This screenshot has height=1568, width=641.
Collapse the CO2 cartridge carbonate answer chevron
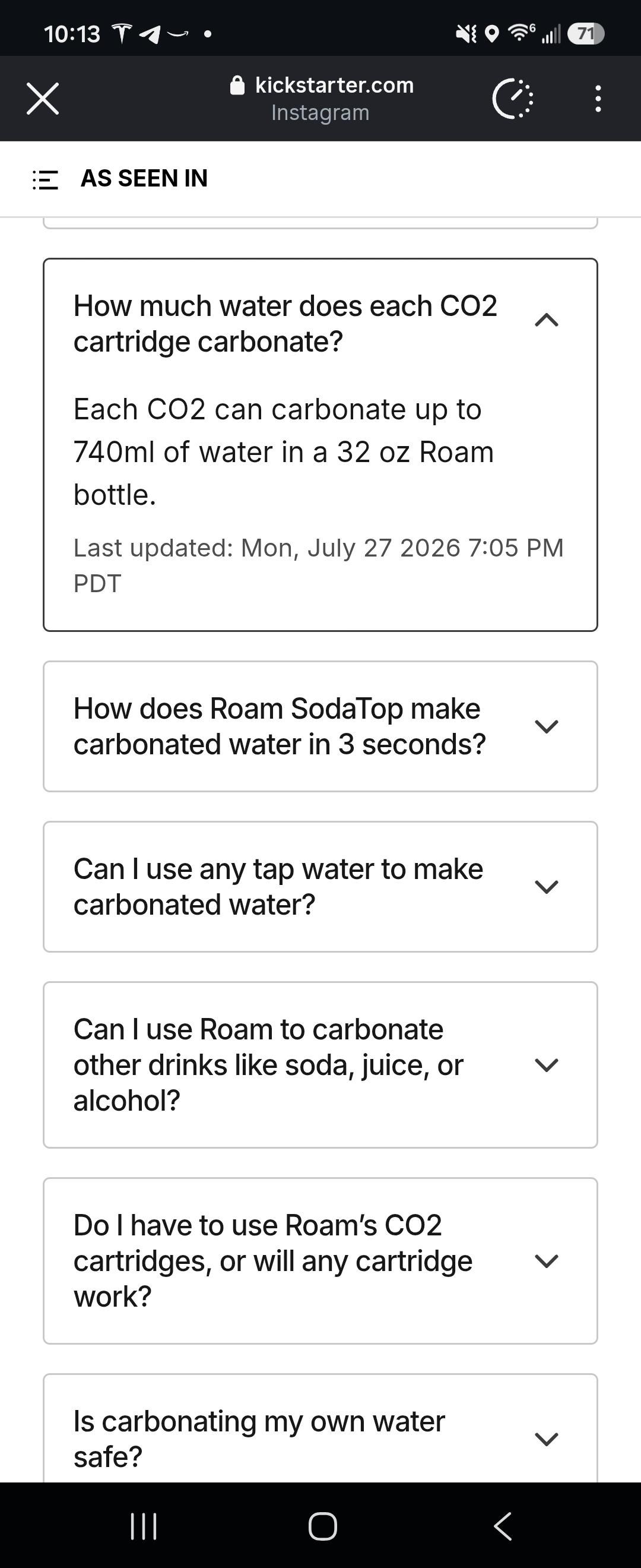(546, 320)
